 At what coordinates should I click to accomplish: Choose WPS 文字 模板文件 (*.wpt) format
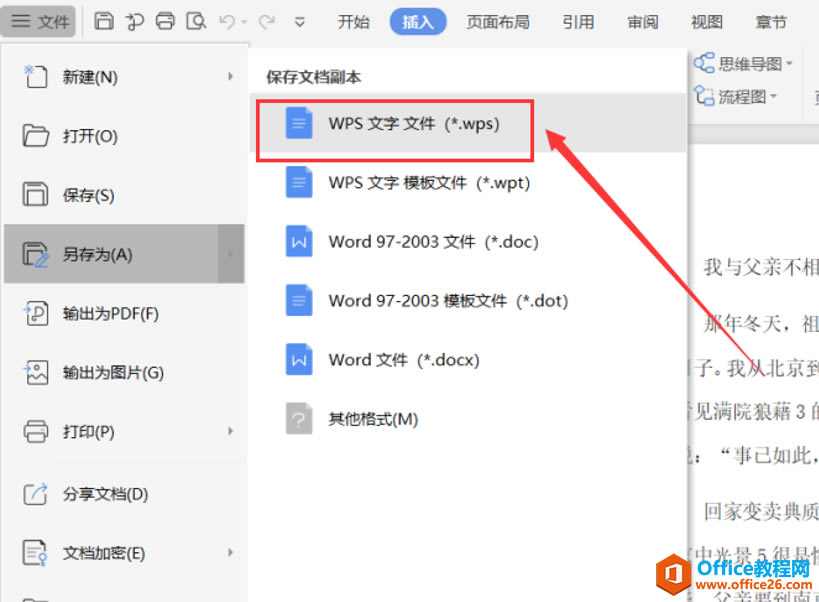[469, 183]
